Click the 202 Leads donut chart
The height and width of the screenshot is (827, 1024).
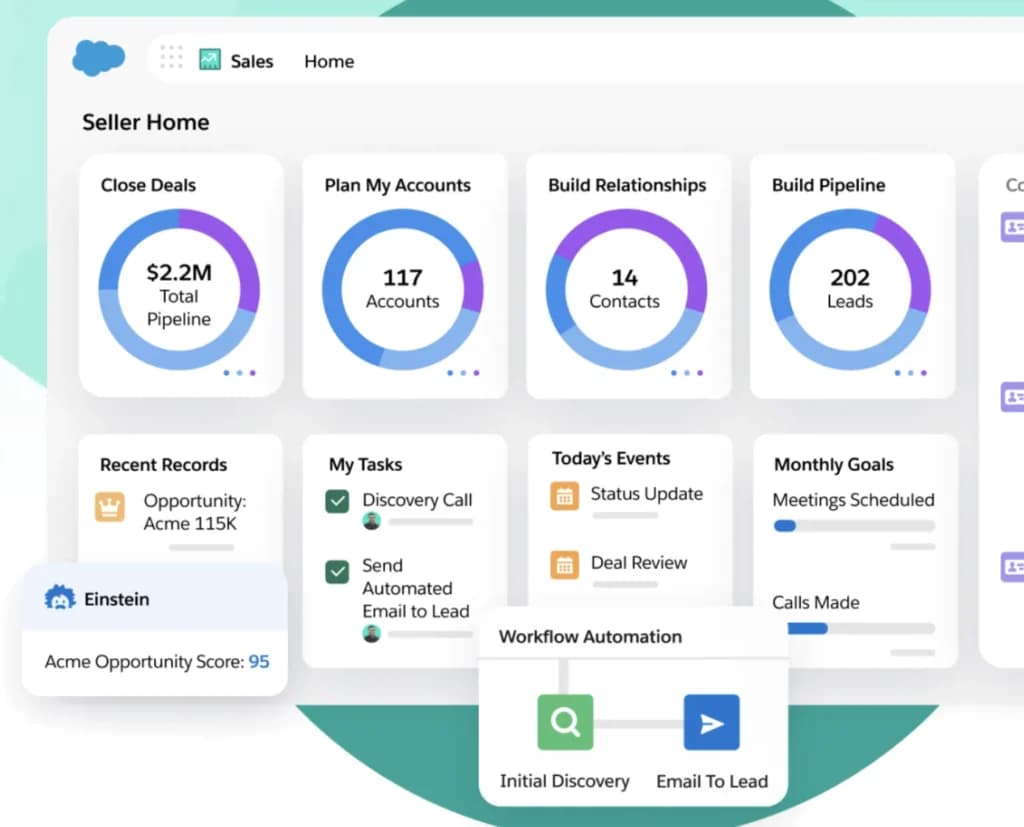[850, 289]
